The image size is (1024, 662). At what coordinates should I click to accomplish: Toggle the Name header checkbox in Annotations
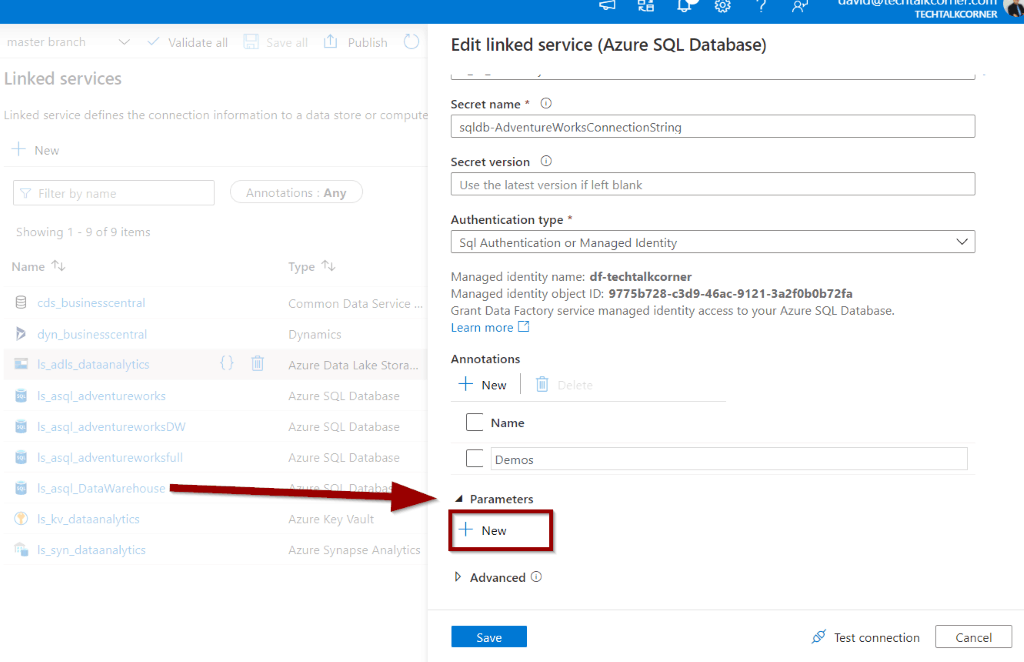(x=475, y=422)
